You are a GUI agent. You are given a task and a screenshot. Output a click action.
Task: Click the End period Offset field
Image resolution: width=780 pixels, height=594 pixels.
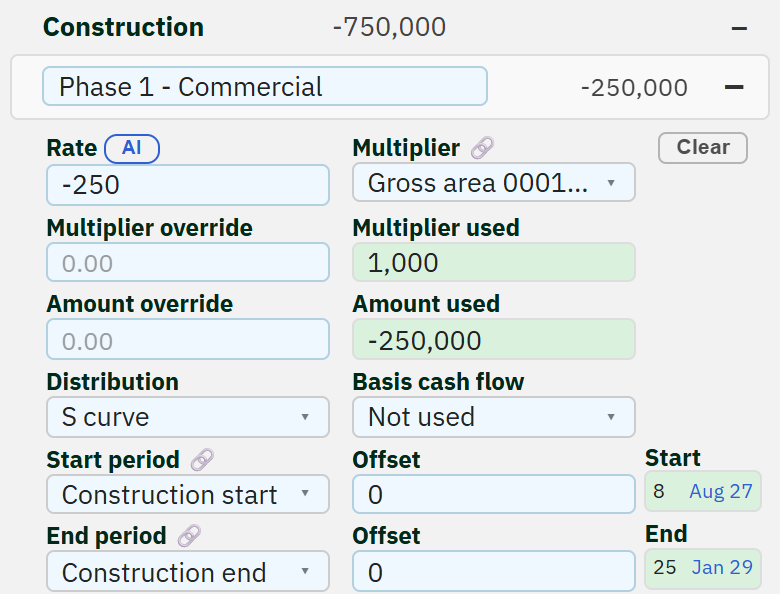click(493, 572)
